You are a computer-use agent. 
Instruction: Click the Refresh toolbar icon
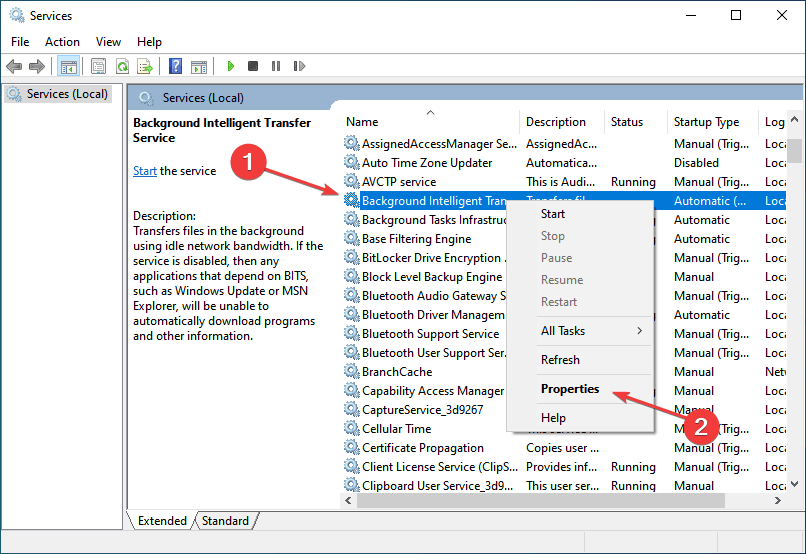coord(122,66)
